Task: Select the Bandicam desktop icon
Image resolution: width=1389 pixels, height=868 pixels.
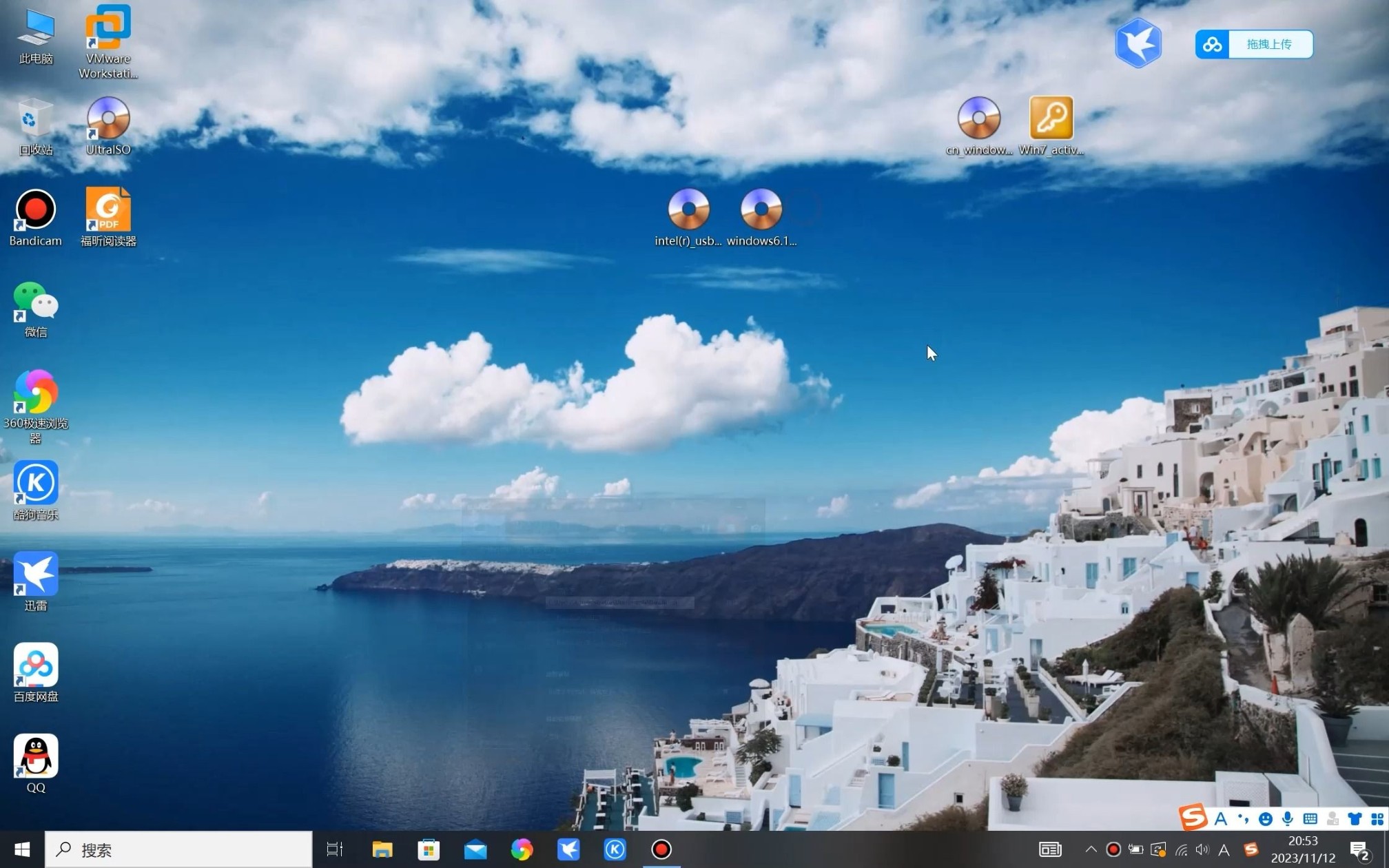Action: [35, 210]
